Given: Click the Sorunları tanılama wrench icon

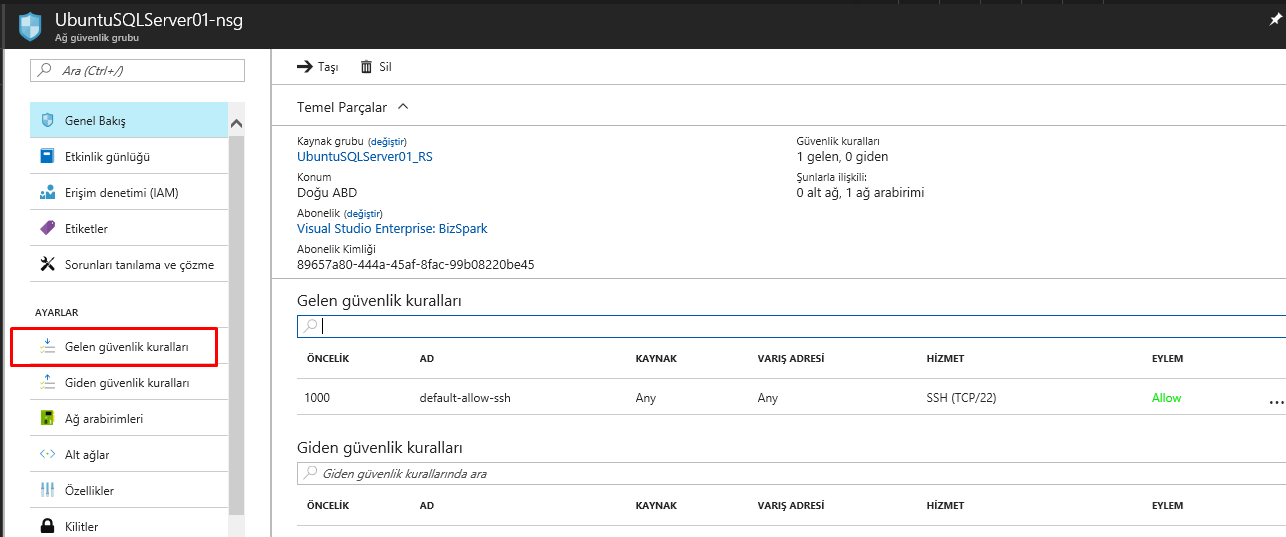Looking at the screenshot, I should (x=47, y=265).
